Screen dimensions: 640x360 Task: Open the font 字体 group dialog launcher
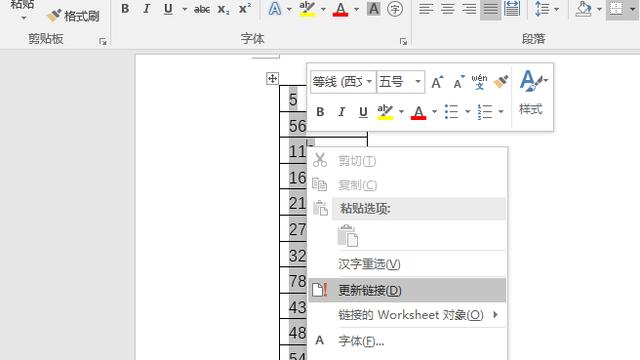(403, 41)
